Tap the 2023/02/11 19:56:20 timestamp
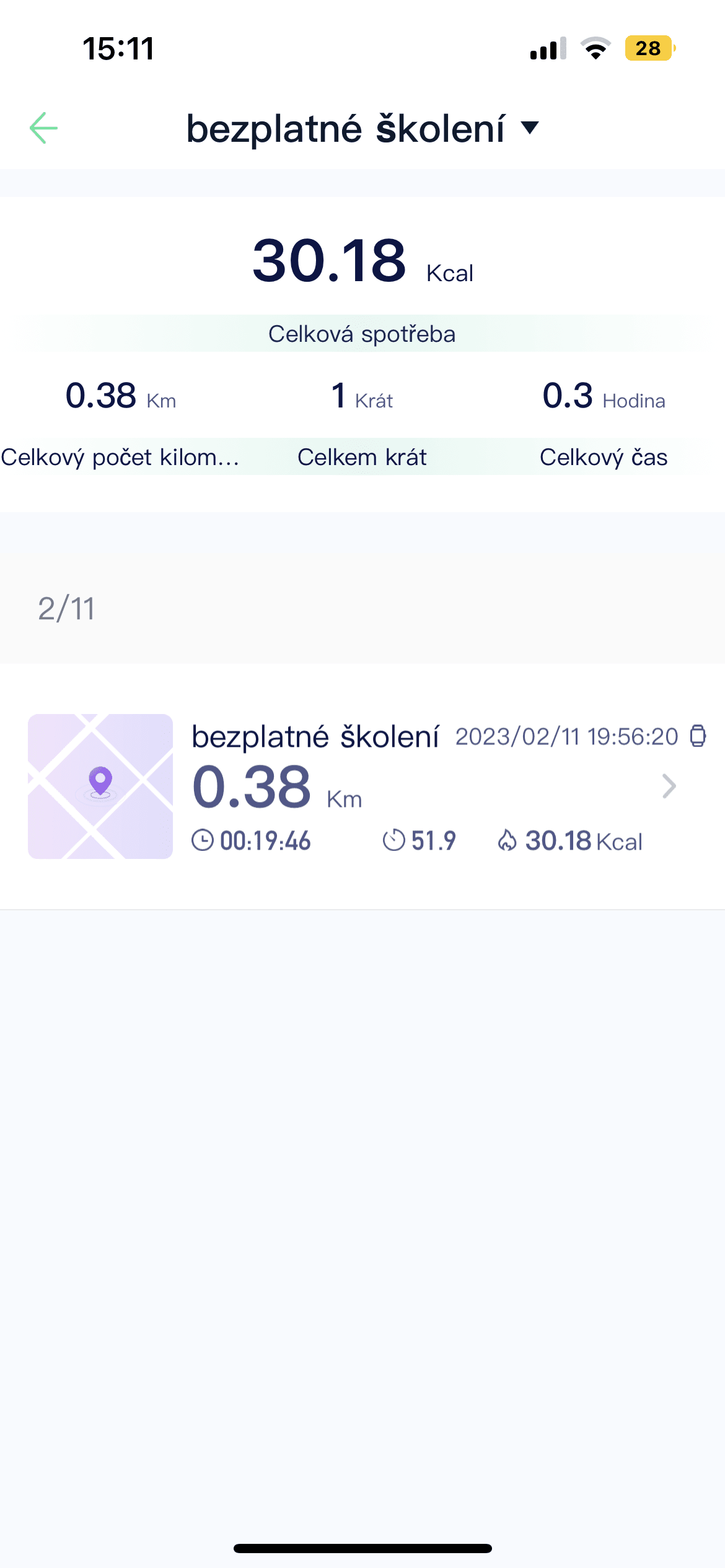Screen dimensions: 725x1568 [566, 736]
